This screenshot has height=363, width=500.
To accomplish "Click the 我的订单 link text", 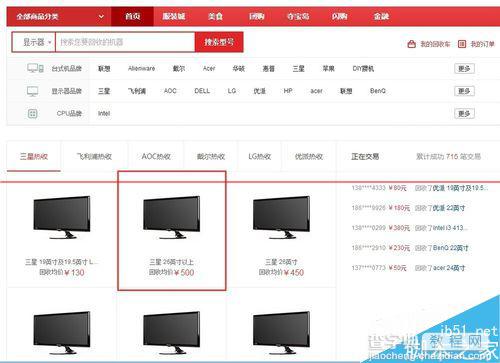I will pyautogui.click(x=482, y=44).
